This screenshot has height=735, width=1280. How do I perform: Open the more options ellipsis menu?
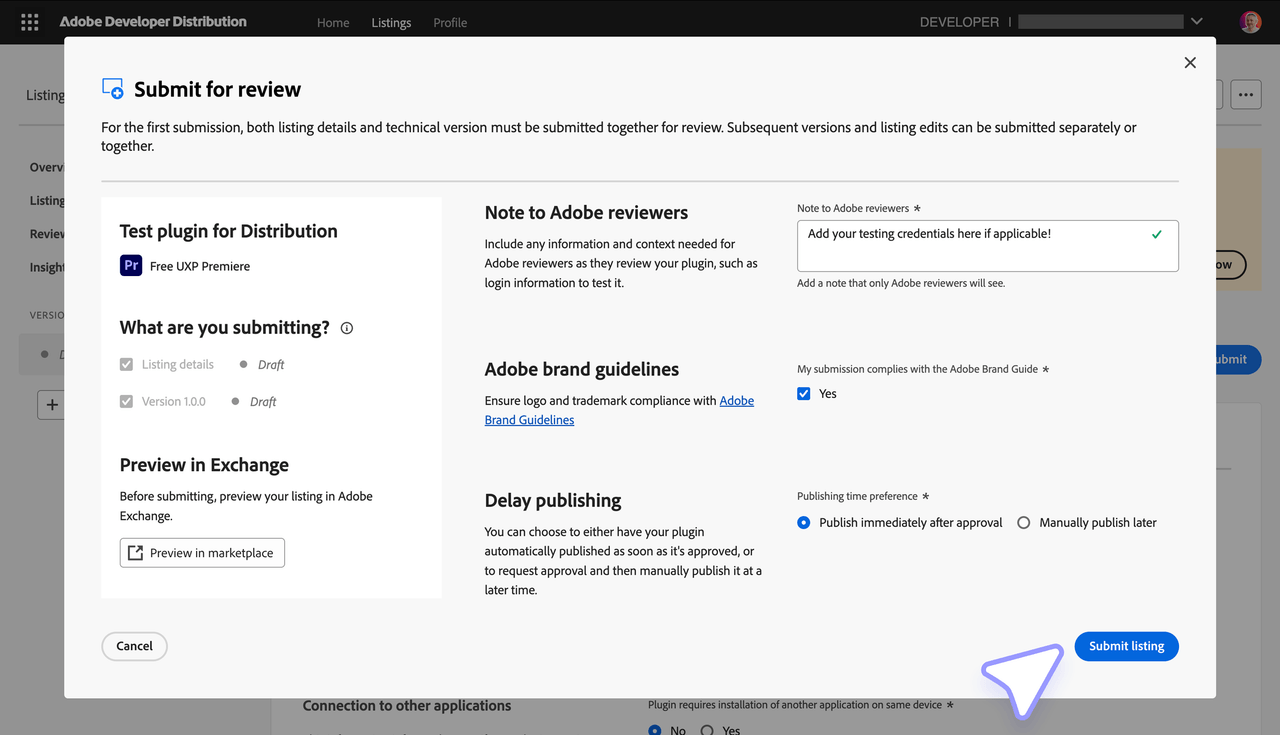pos(1245,93)
